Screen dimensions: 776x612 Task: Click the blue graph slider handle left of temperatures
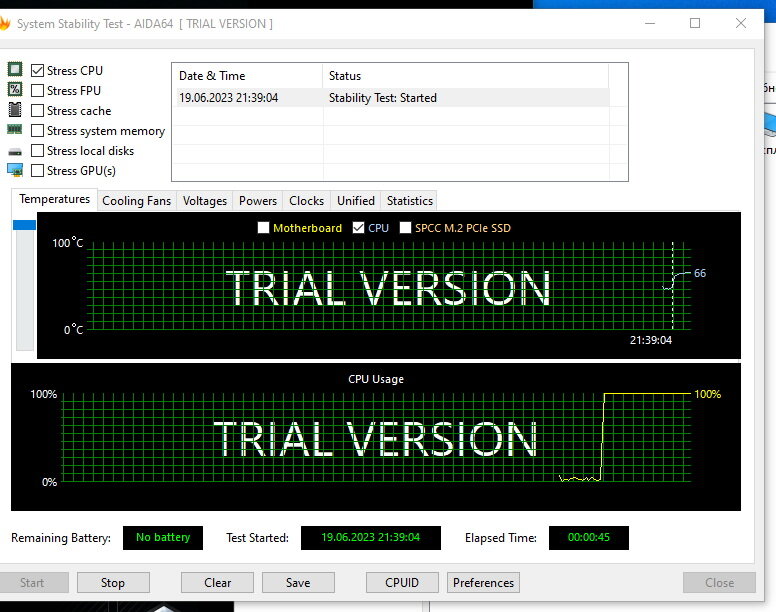pos(24,225)
